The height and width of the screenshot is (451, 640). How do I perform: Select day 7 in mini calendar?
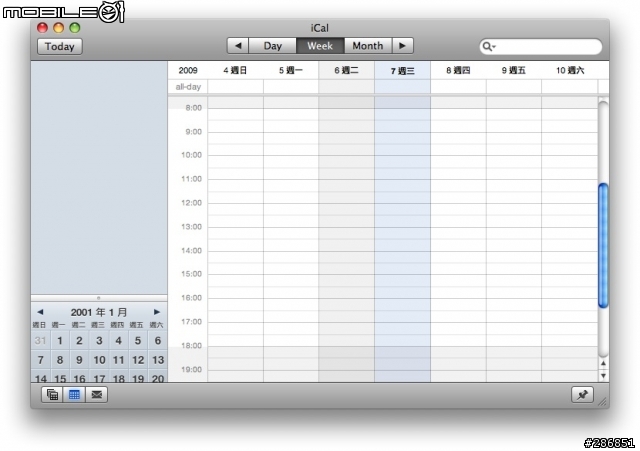(x=40, y=360)
